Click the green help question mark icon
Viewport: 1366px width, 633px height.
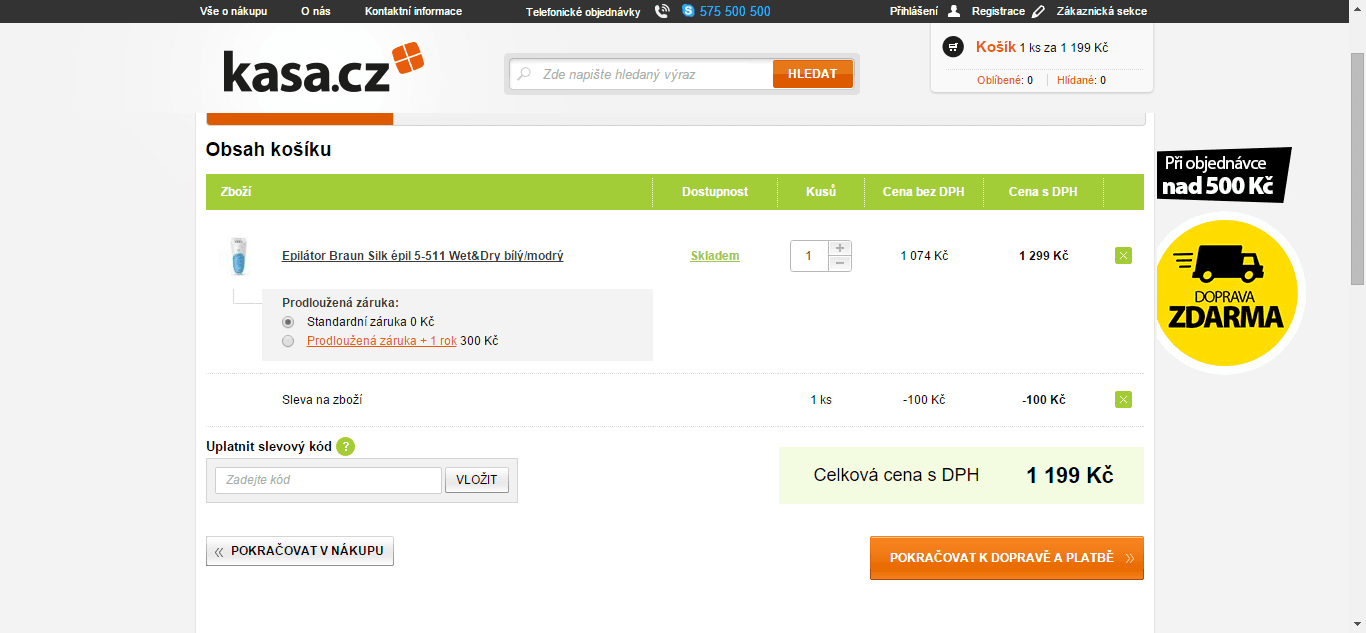click(346, 446)
